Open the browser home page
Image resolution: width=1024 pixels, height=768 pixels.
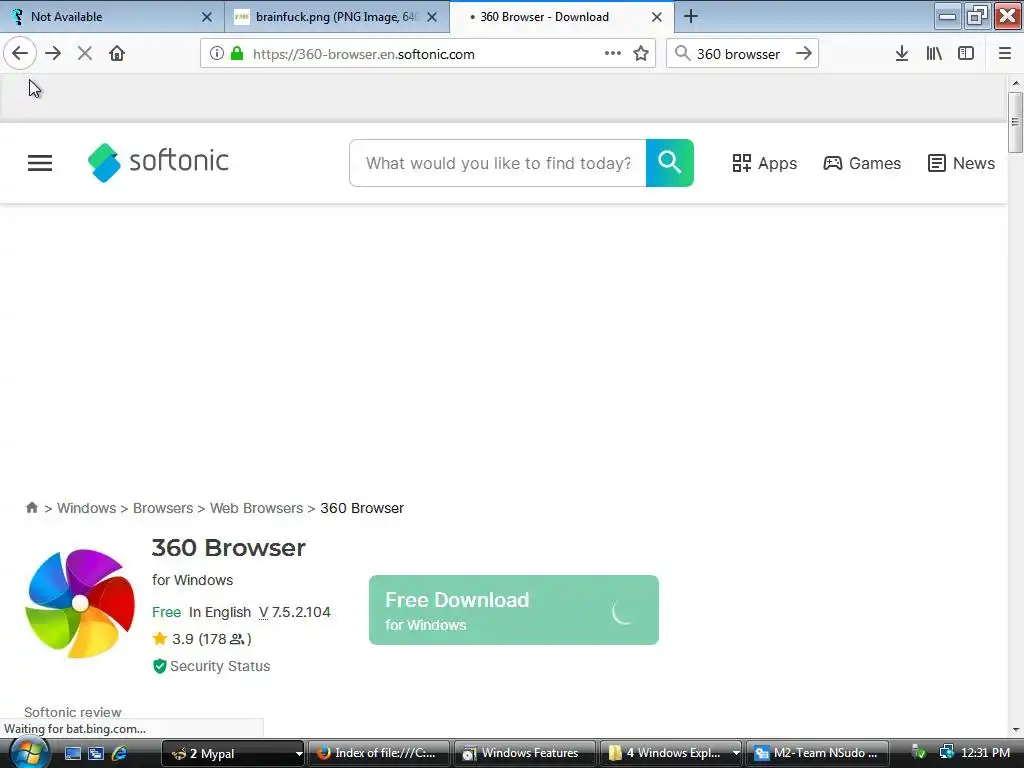point(117,53)
